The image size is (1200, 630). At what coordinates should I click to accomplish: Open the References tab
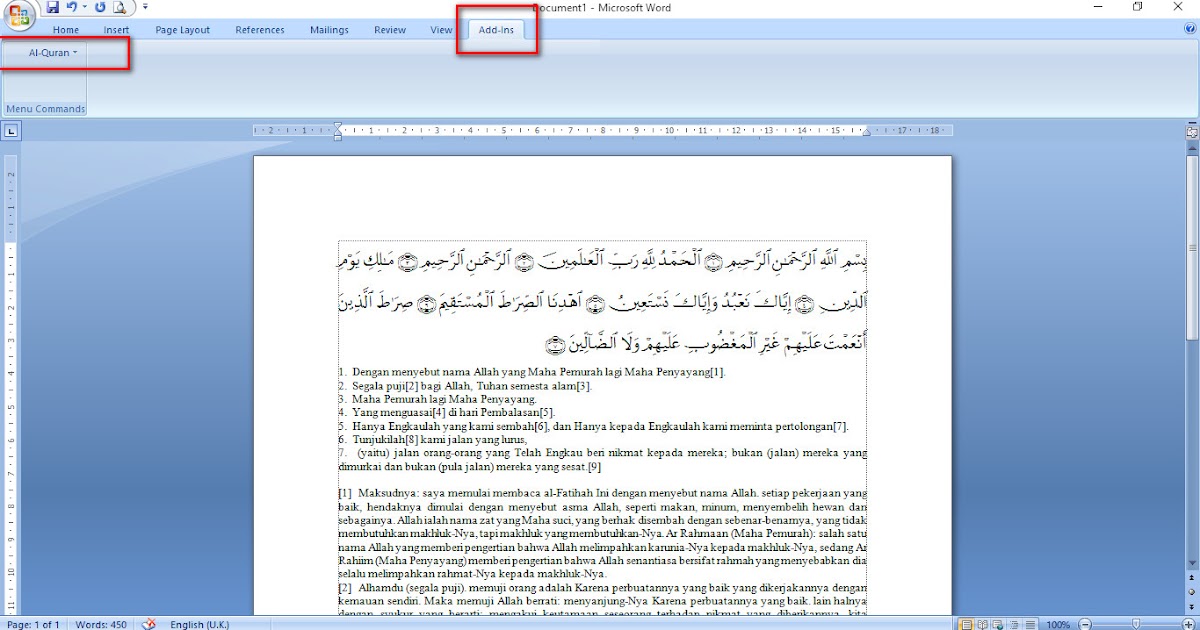[260, 30]
